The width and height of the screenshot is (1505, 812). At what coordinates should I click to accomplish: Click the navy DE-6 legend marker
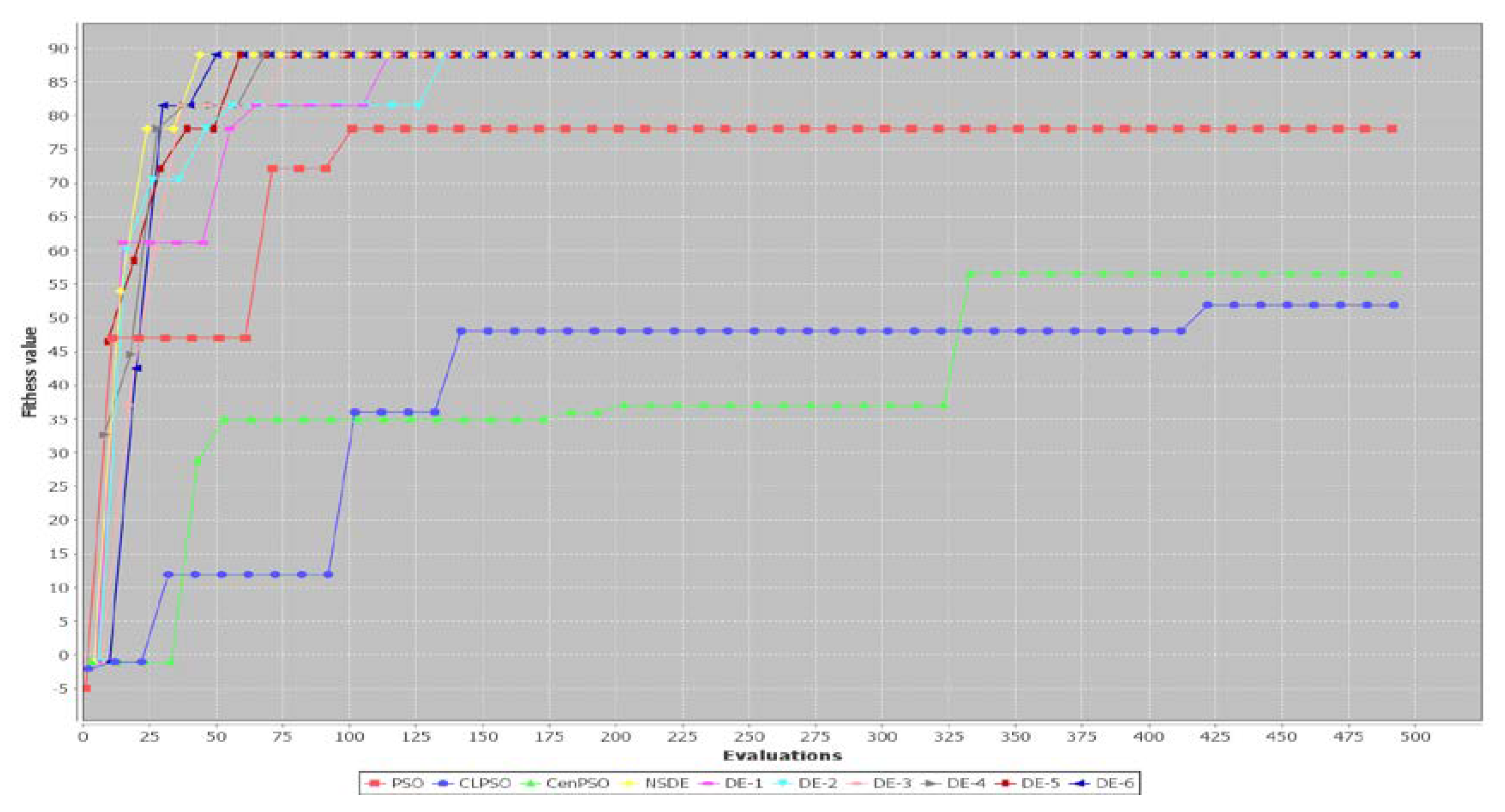(1081, 783)
